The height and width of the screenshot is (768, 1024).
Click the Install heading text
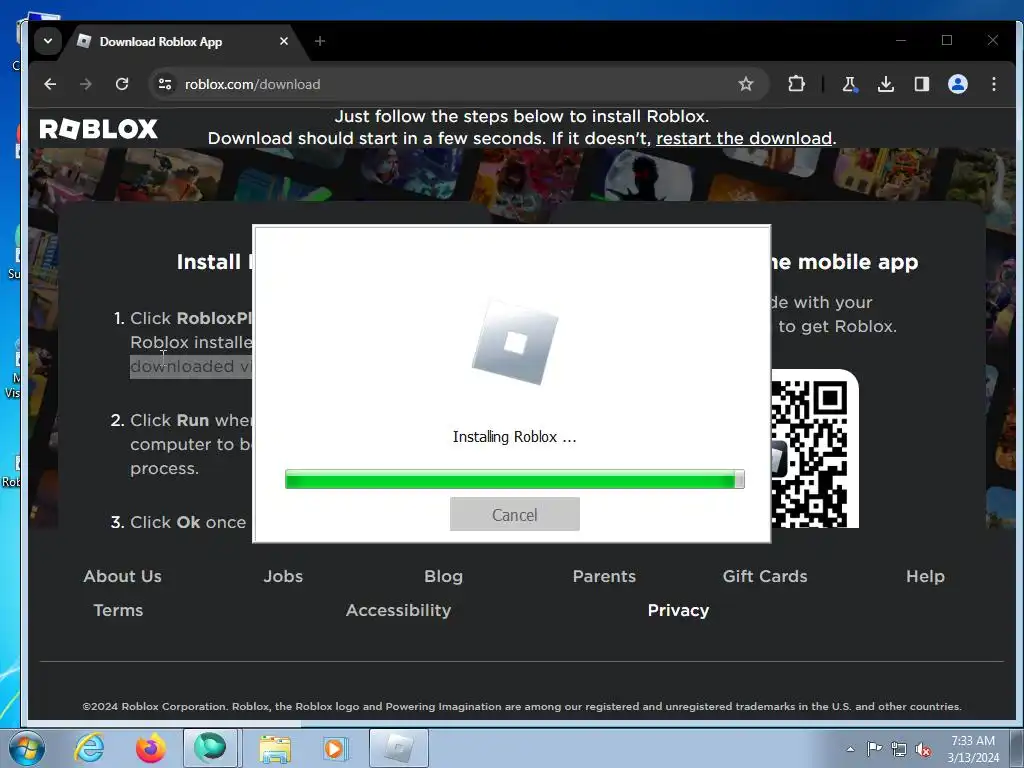coord(214,262)
